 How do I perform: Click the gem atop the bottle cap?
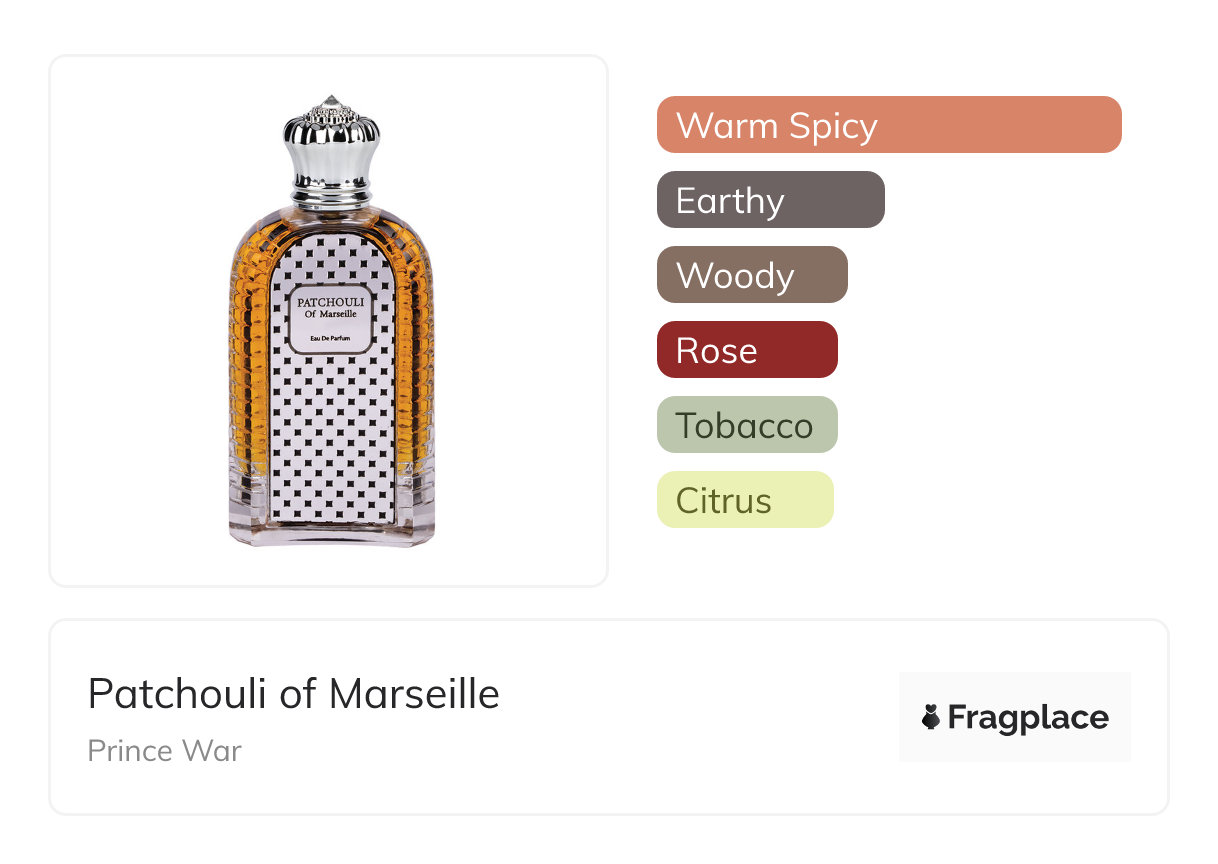pyautogui.click(x=331, y=102)
